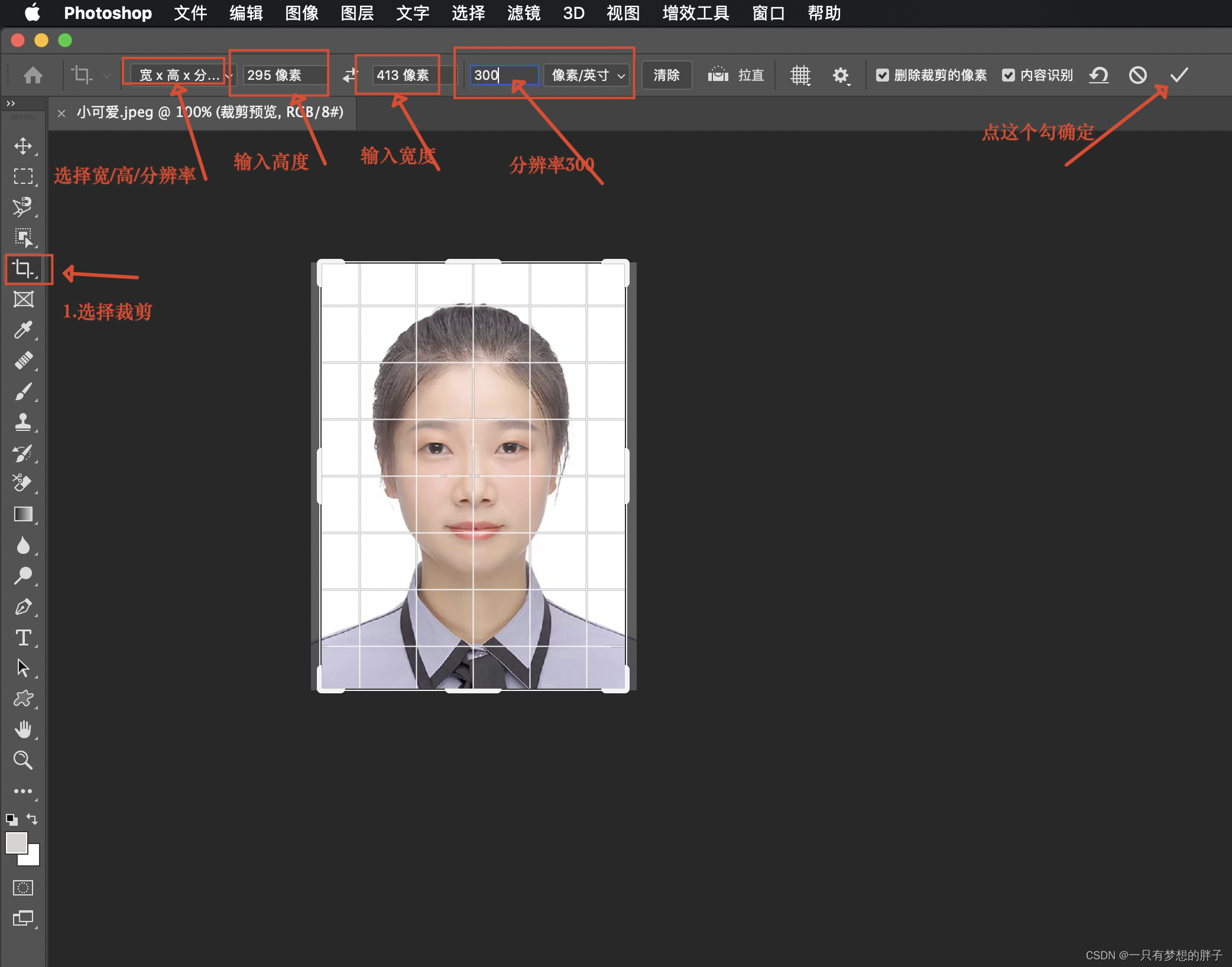Commit crop with the checkmark icon
The image size is (1232, 967).
[x=1179, y=75]
